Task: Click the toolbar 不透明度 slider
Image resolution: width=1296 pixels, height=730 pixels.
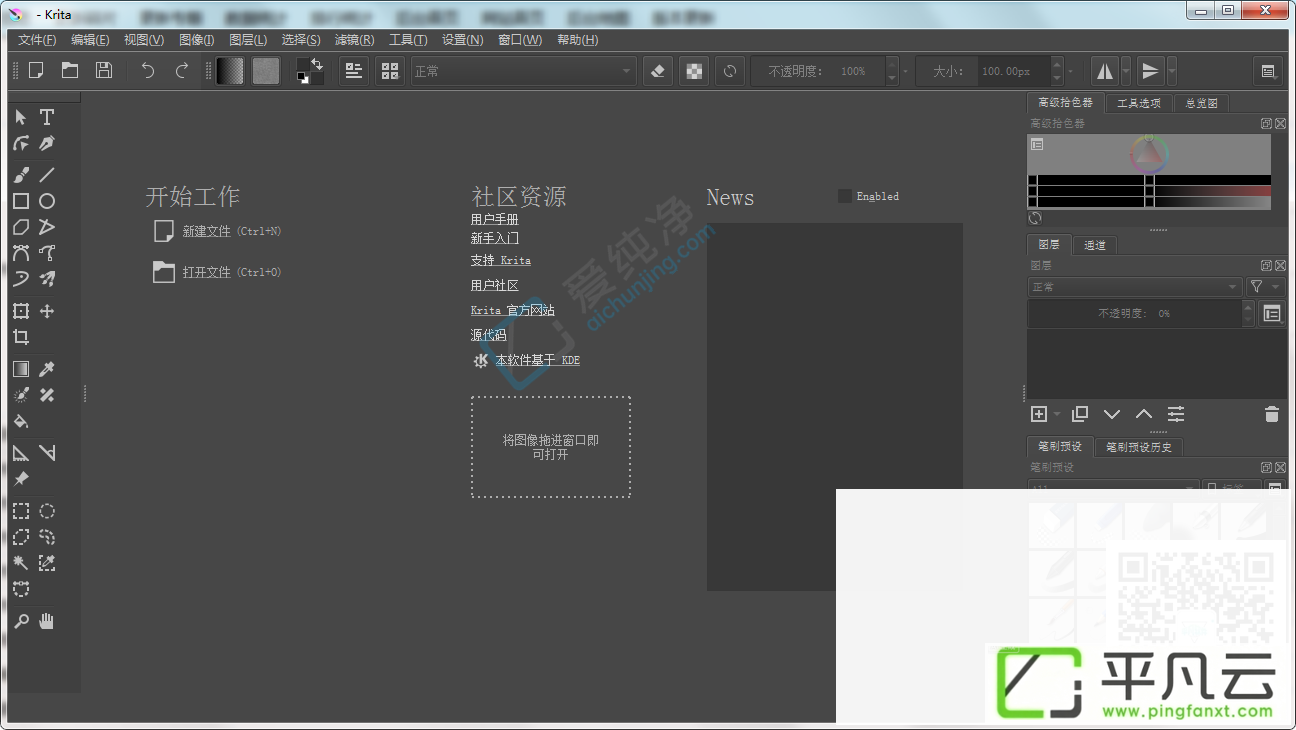Action: click(x=817, y=71)
